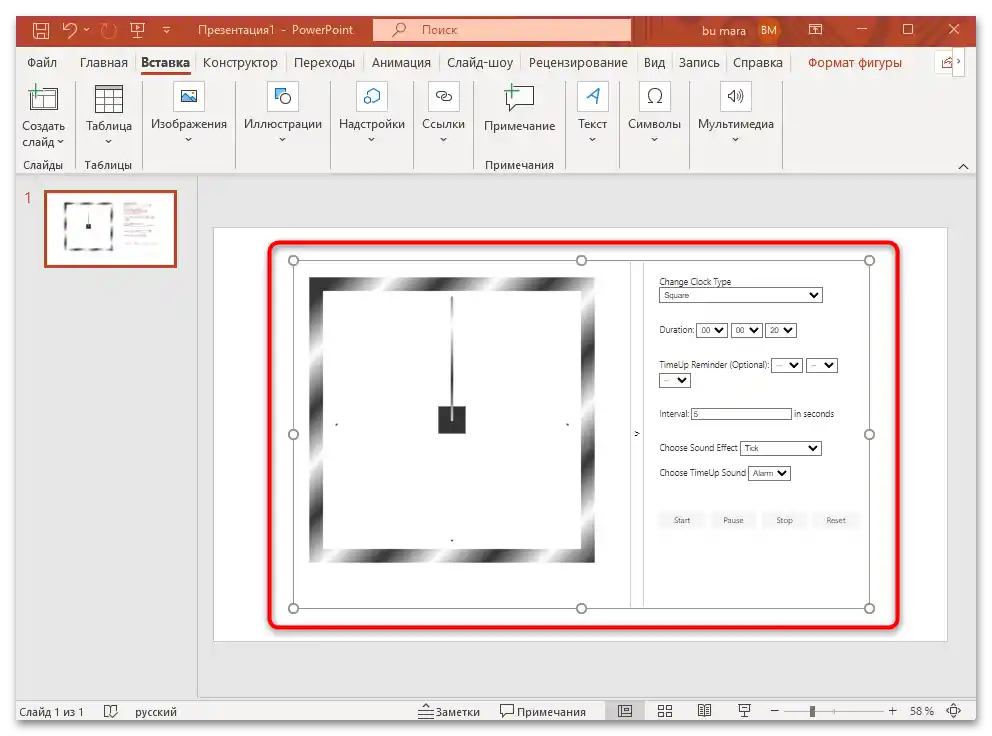
Task: Open the Choose Sound Effect dropdown
Action: click(781, 448)
